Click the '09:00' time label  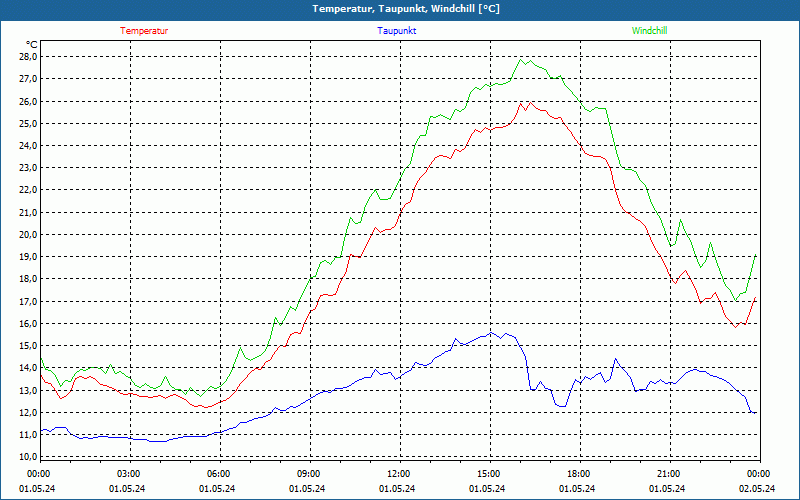coord(309,474)
